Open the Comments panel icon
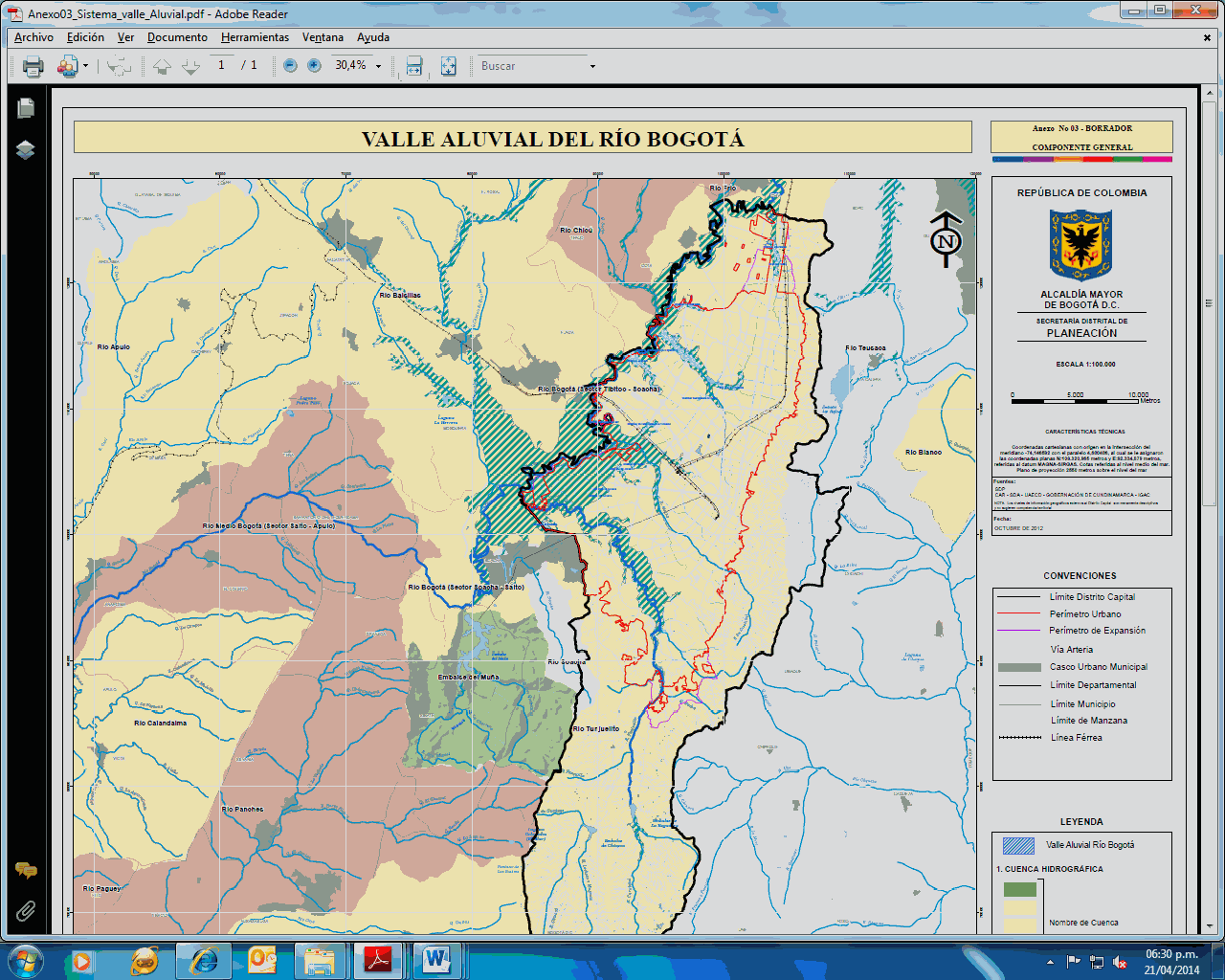1225x980 pixels. point(26,870)
